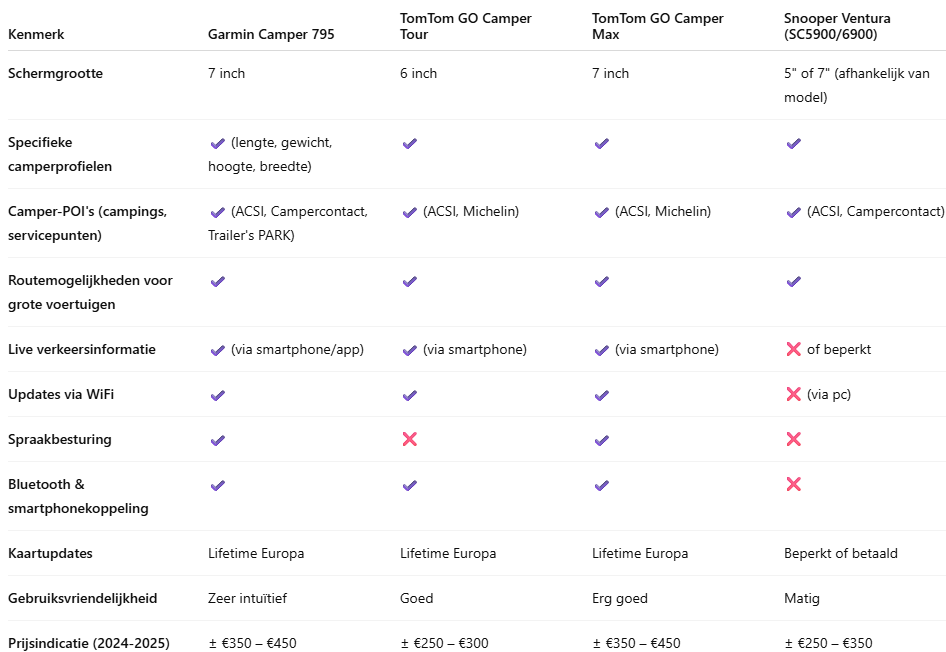Click red cross for TomTom Tour Spraakbesturing
The width and height of the screenshot is (946, 652).
tap(410, 439)
